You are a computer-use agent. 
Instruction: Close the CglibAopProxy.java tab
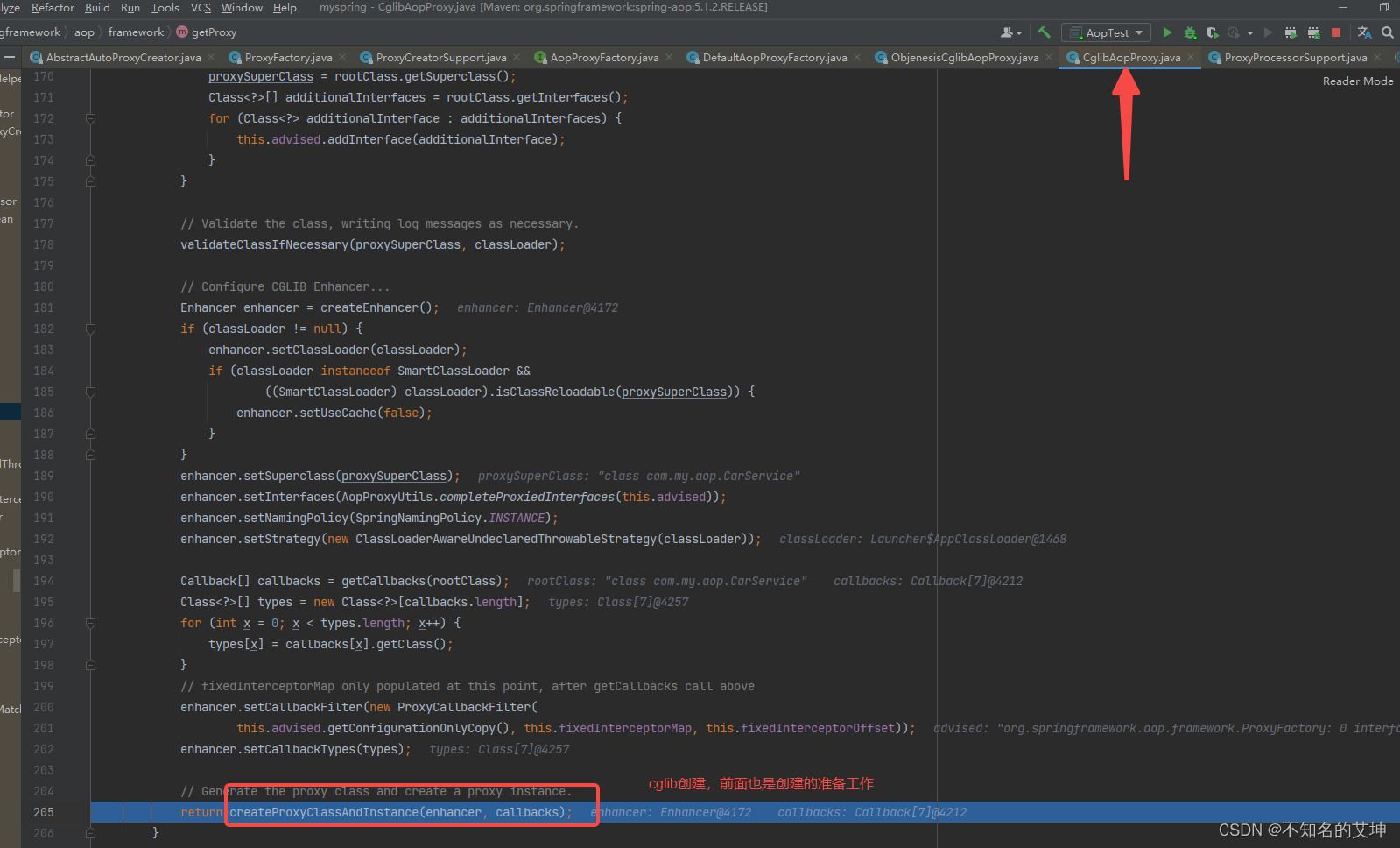coord(1191,57)
